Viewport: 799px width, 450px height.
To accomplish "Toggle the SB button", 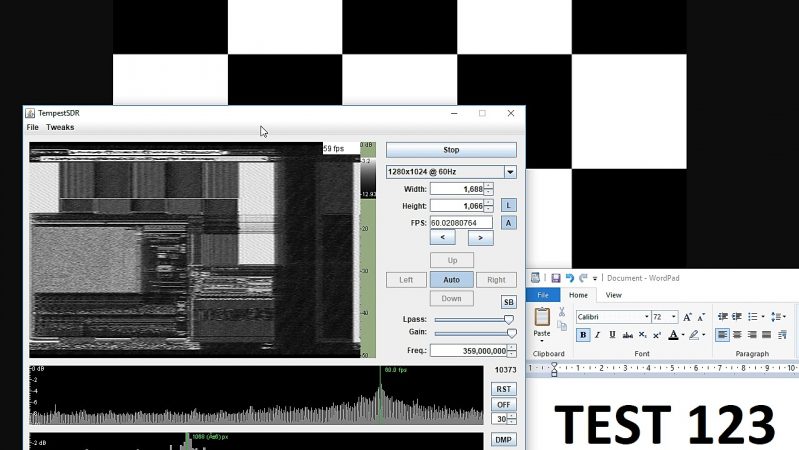I will [508, 302].
